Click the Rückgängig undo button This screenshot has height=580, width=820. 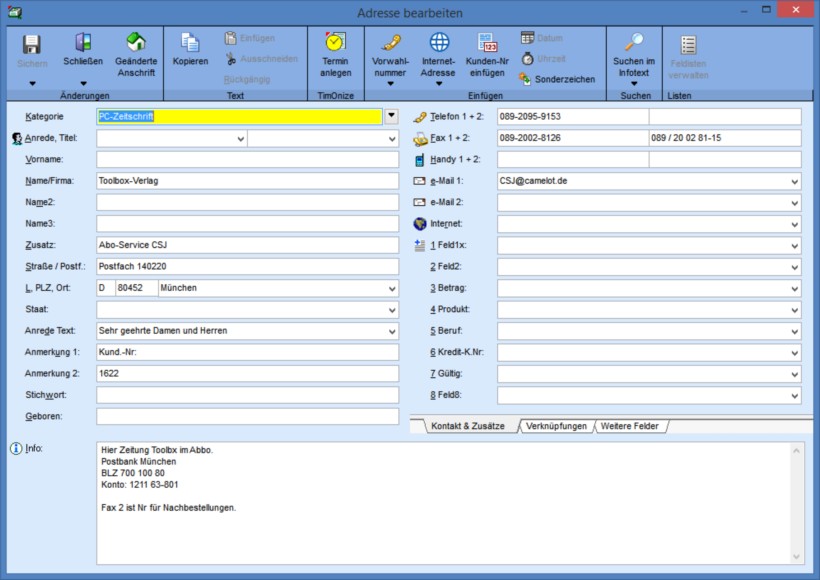pos(247,79)
